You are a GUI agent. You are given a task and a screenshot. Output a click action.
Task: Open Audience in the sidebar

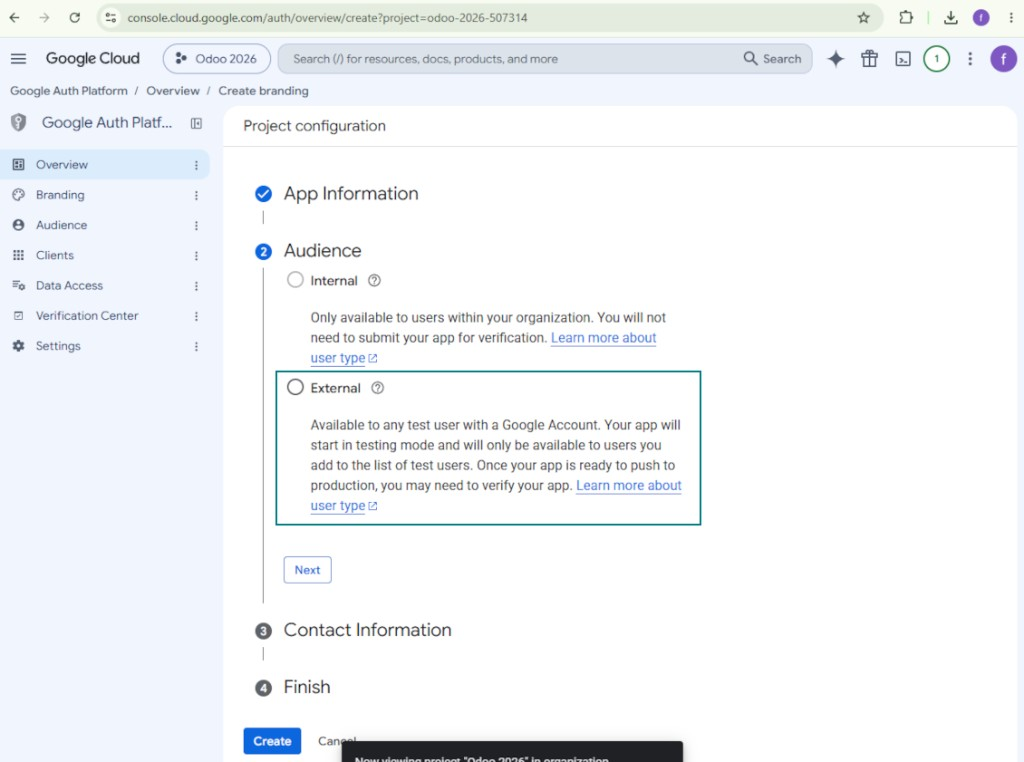pos(104,225)
